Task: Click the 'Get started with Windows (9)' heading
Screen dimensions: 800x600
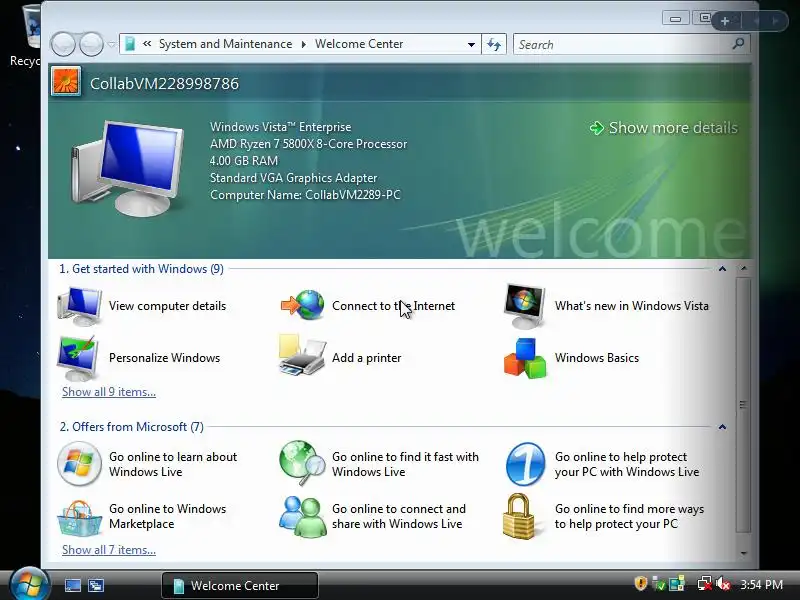Action: click(x=141, y=269)
